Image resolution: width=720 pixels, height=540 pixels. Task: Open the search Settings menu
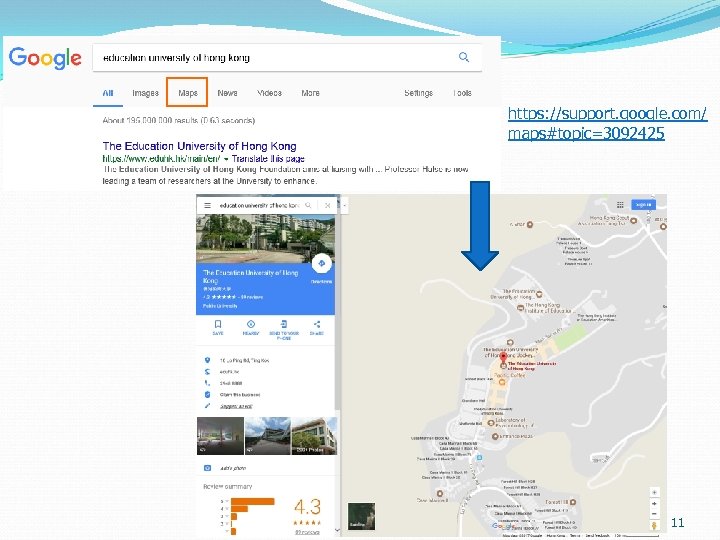point(418,93)
